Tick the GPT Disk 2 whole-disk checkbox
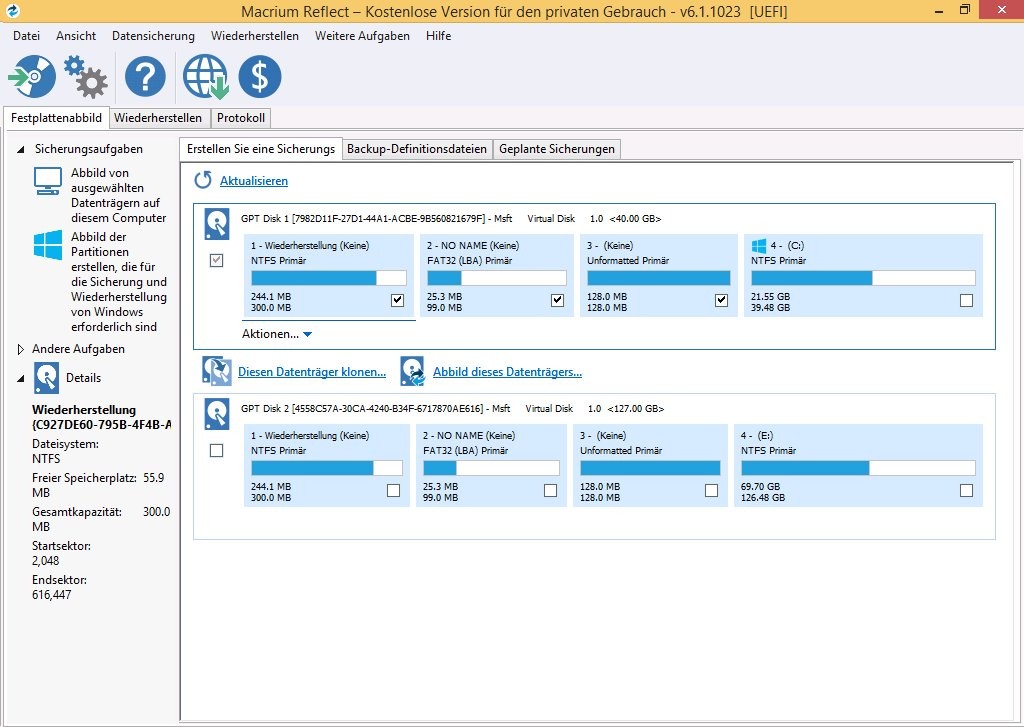1024x727 pixels. [216, 451]
